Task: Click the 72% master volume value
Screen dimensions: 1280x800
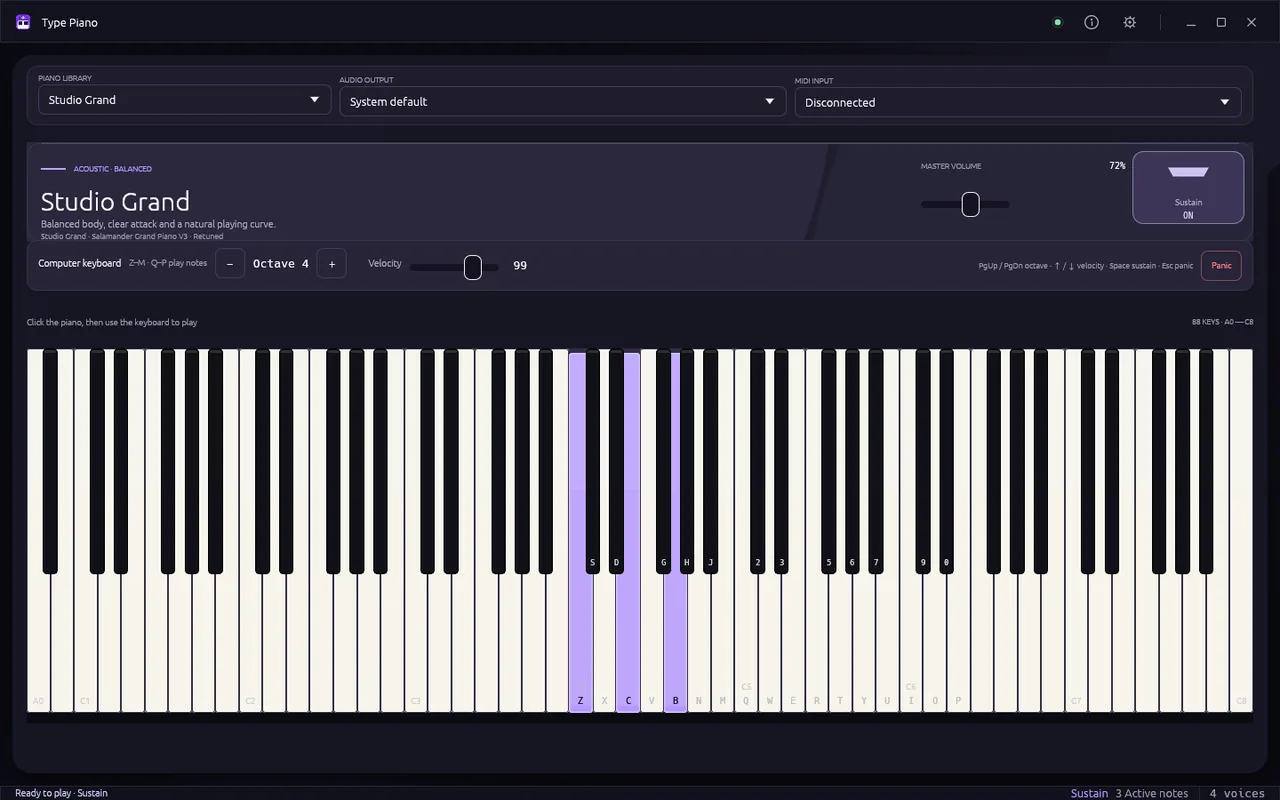Action: [1117, 166]
